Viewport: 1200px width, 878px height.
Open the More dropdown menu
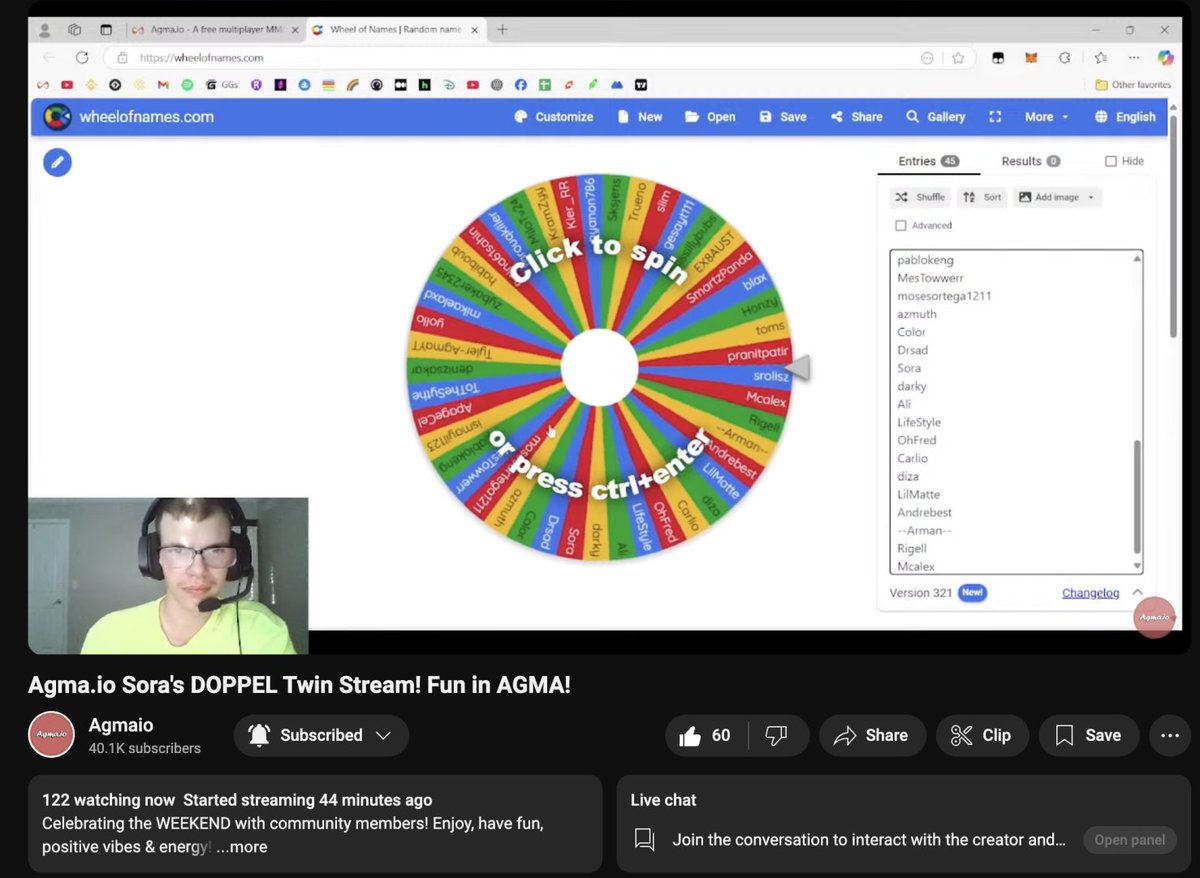click(1047, 117)
